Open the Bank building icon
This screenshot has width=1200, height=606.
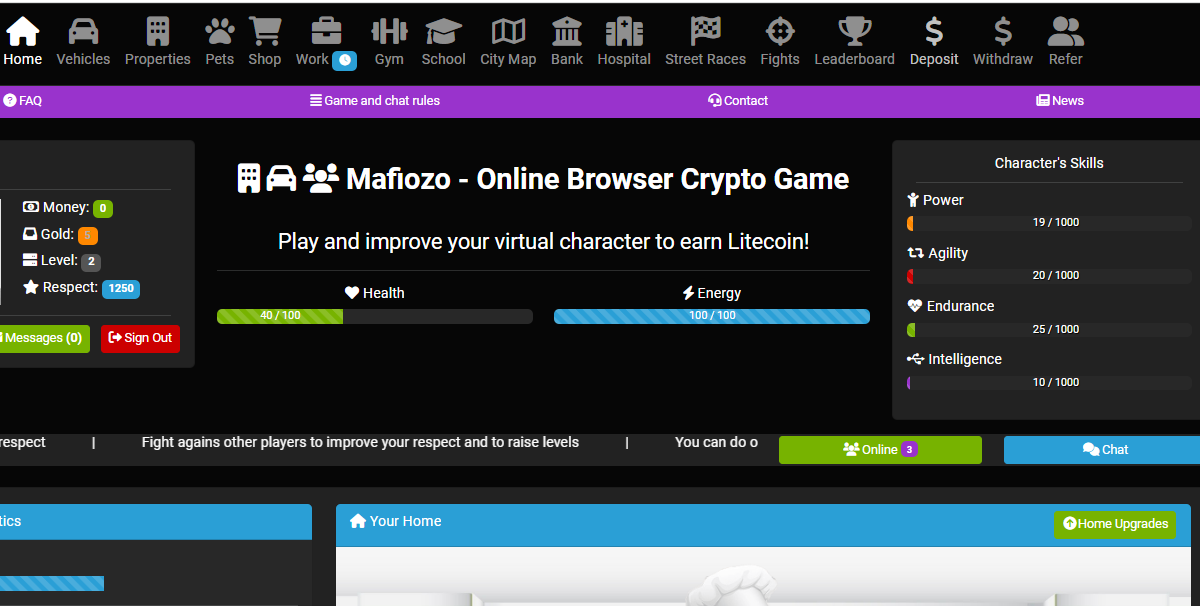567,31
